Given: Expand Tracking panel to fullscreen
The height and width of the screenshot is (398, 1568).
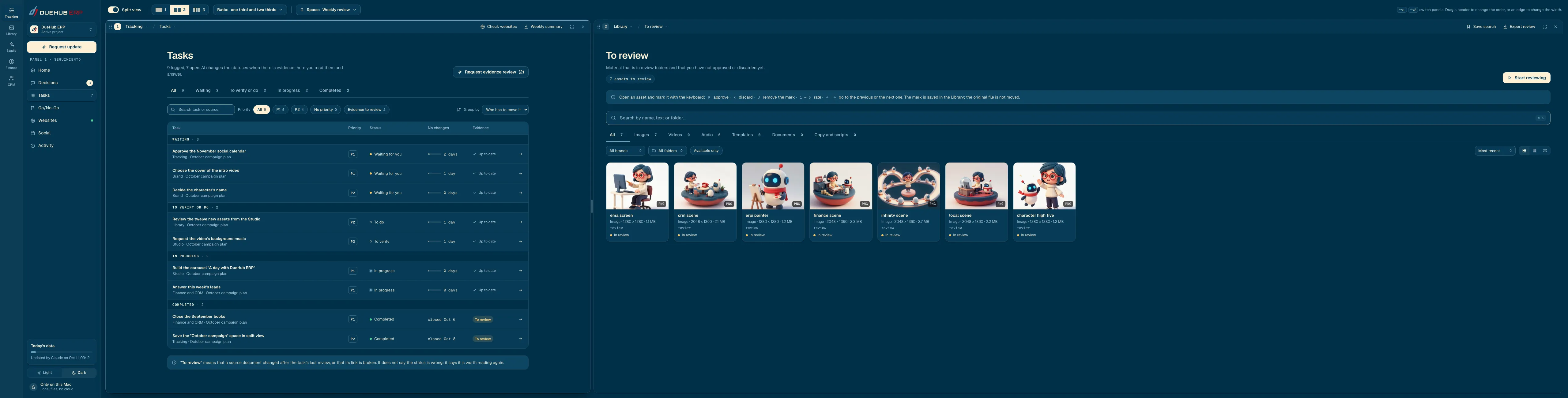Looking at the screenshot, I should pos(571,27).
